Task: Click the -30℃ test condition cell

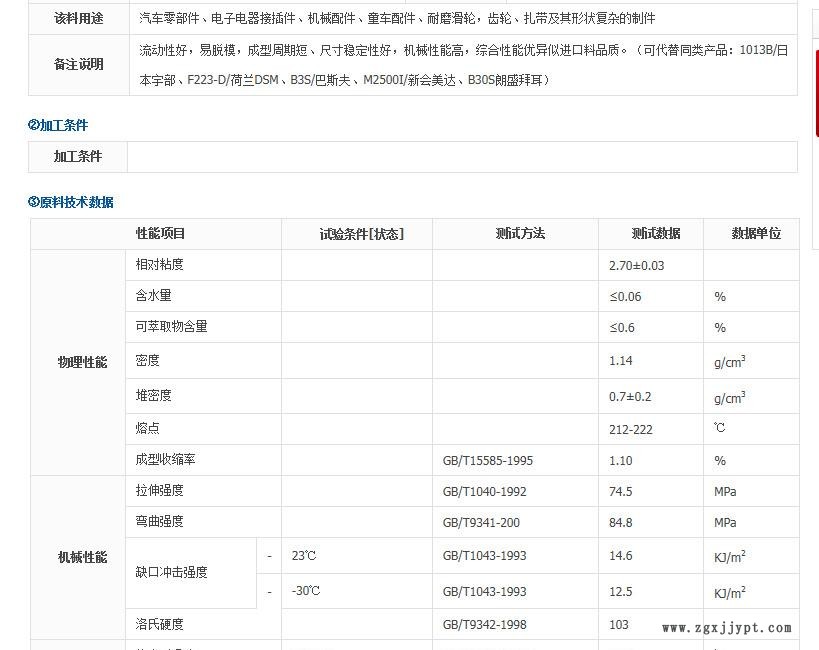Action: (x=306, y=591)
